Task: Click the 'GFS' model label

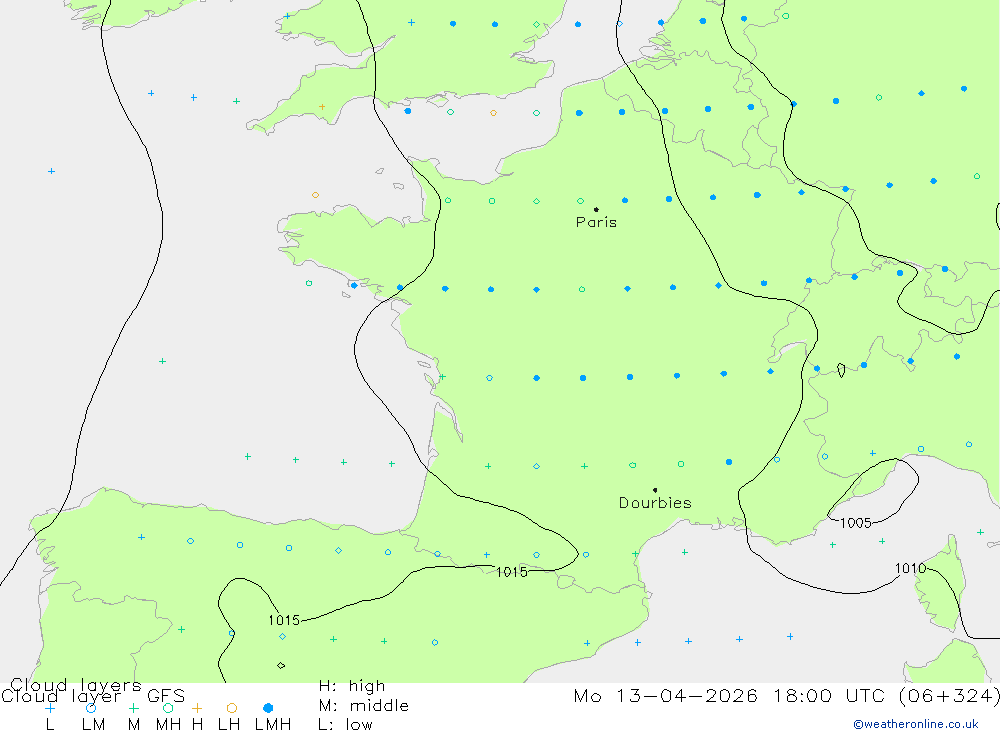Action: [x=166, y=695]
